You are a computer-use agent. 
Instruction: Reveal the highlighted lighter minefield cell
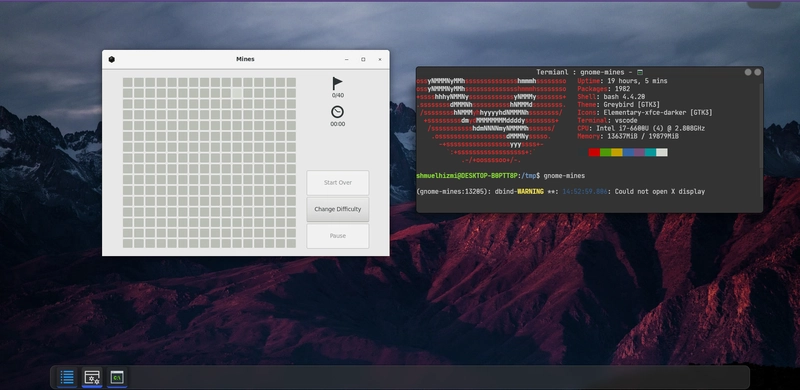pos(238,93)
